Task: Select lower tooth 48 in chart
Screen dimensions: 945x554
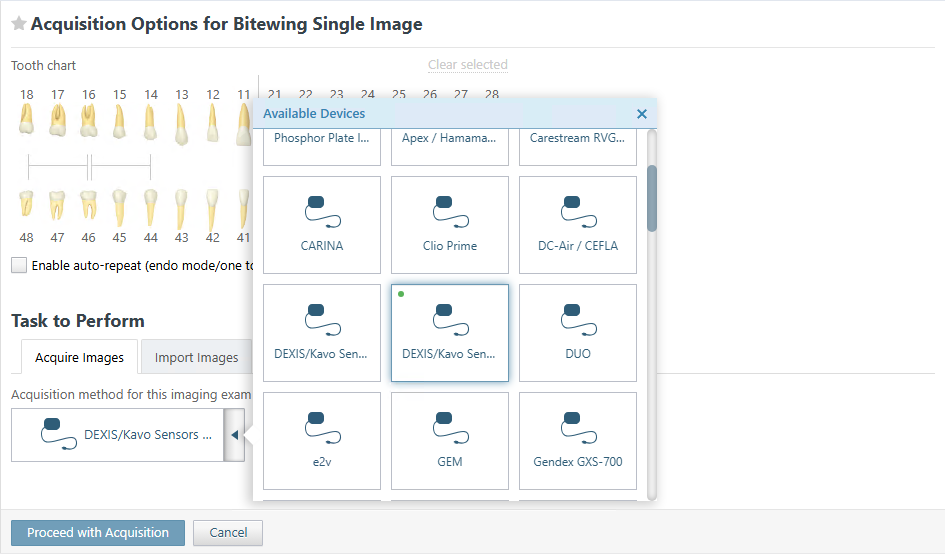Action: [x=26, y=204]
